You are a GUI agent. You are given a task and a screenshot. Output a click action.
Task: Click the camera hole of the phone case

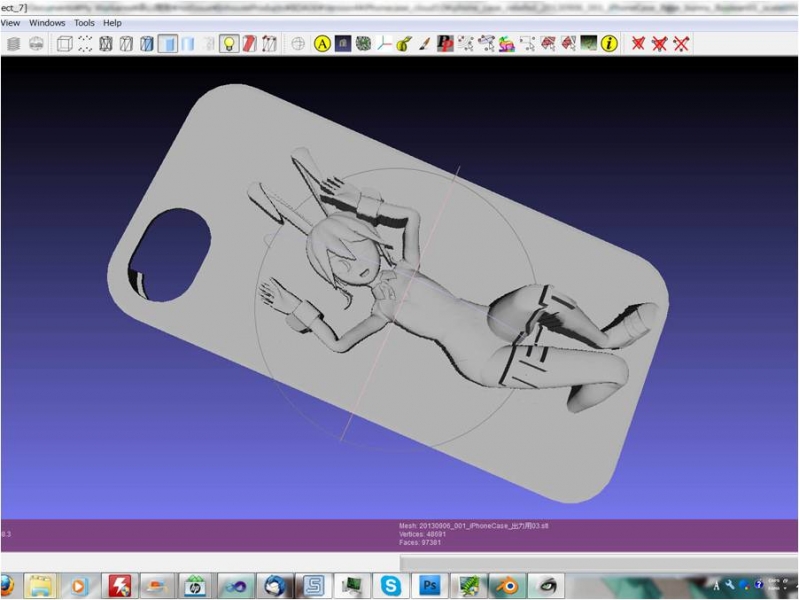pyautogui.click(x=169, y=255)
